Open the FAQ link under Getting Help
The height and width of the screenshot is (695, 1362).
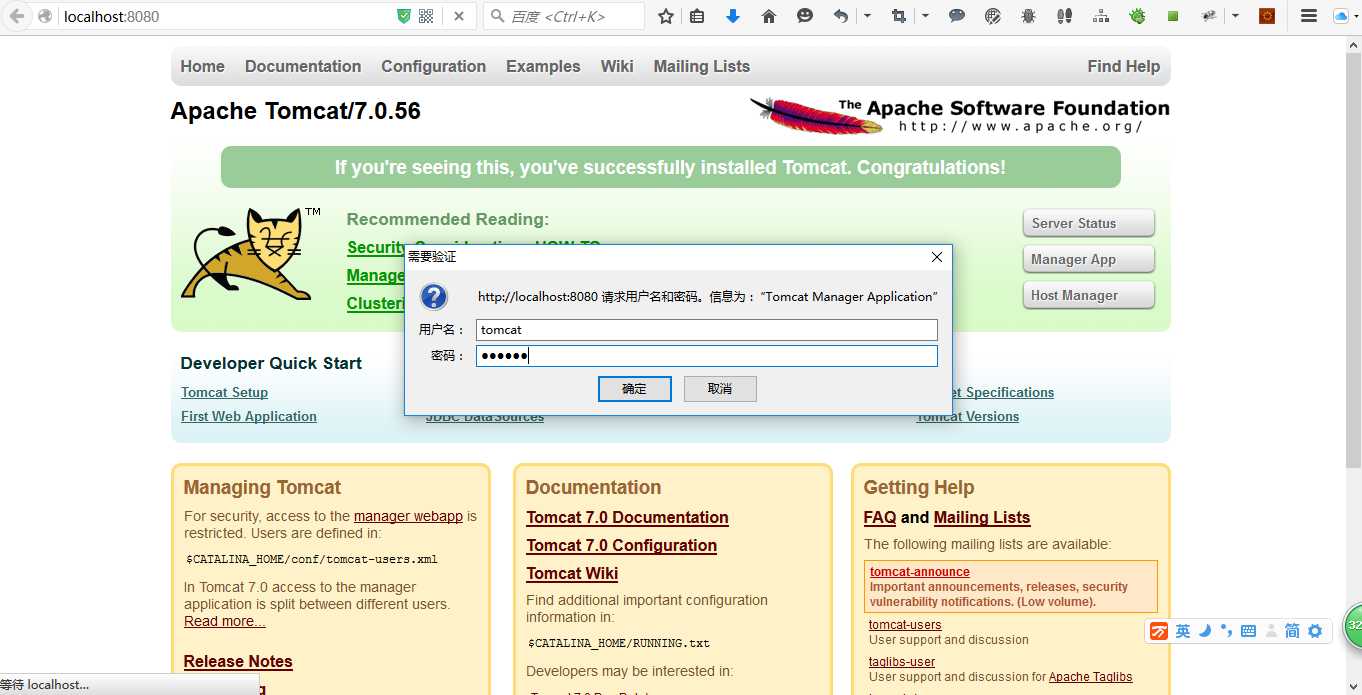point(880,517)
